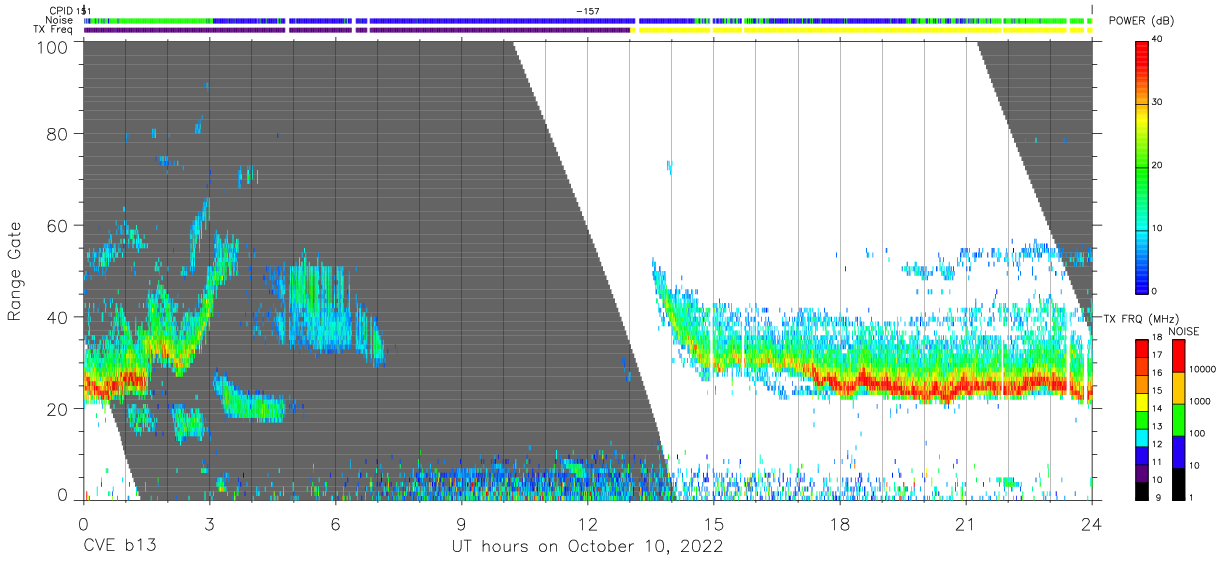Click the "TX FRQ (MHz)" legend title
Screen dimensions: 1228x567
point(1141,319)
